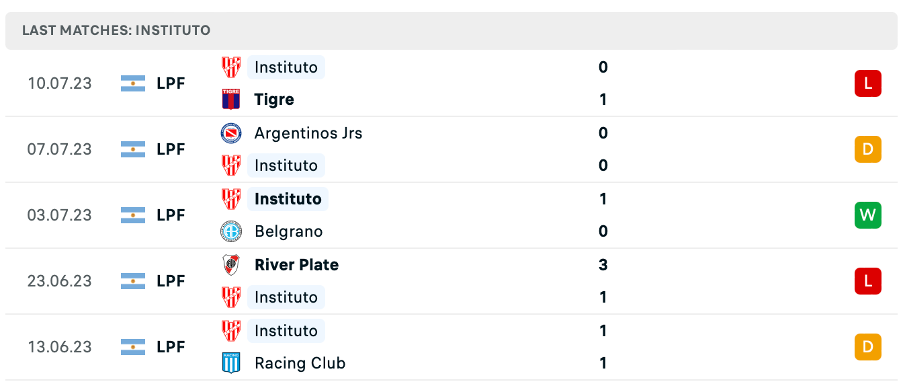Screen dimensions: 904x386
Task: Click the Belgrano club crest icon
Action: pos(231,232)
